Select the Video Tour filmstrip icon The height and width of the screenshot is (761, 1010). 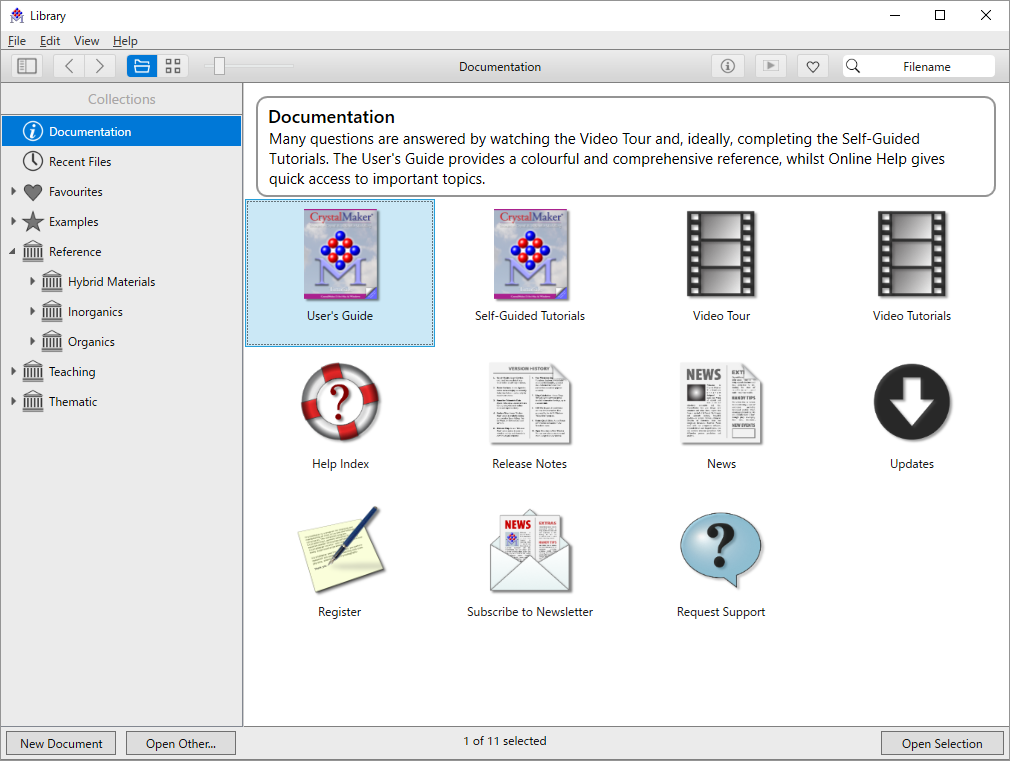[721, 253]
